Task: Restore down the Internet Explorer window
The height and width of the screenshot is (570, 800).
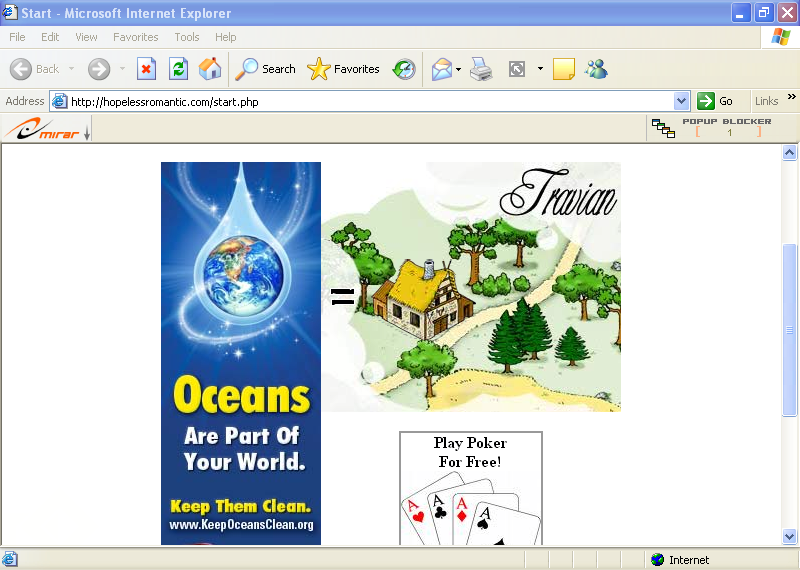Action: 764,13
